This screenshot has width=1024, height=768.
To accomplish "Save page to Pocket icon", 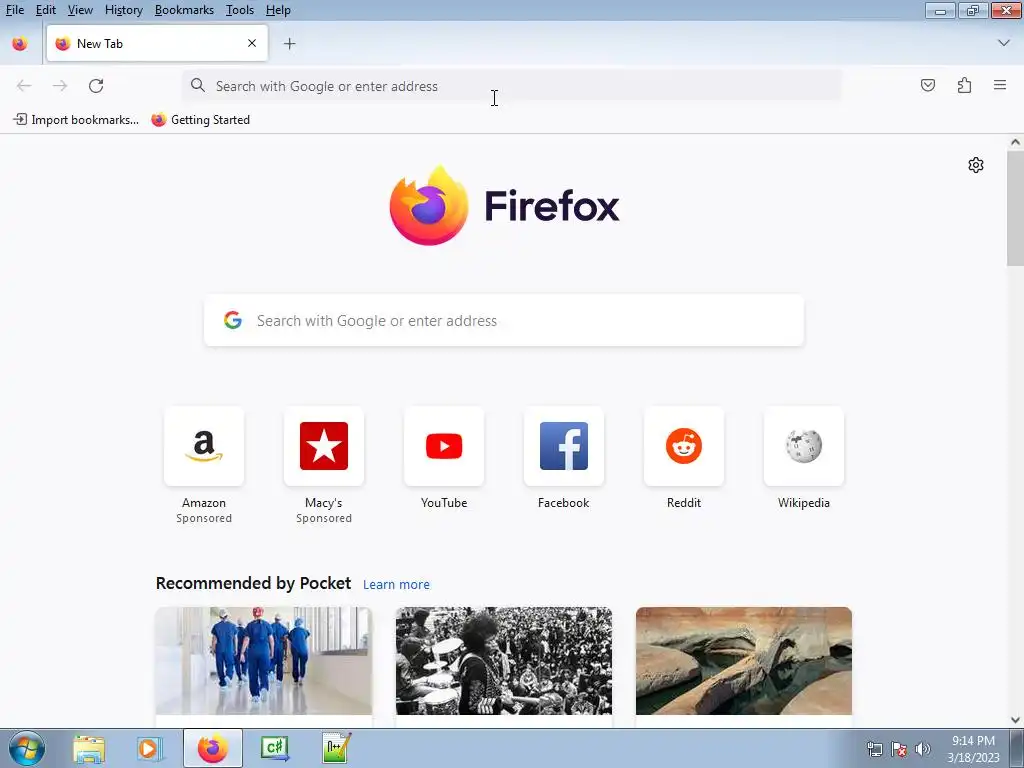I will [x=928, y=85].
